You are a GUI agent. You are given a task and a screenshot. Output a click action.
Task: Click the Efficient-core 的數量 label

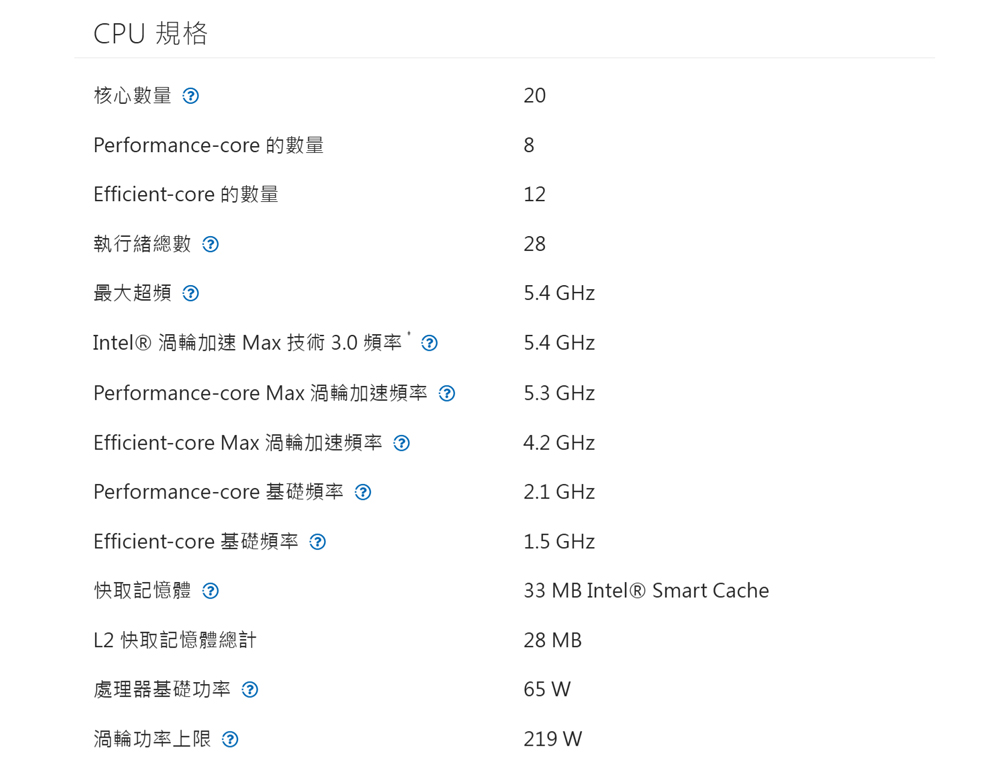coord(186,194)
